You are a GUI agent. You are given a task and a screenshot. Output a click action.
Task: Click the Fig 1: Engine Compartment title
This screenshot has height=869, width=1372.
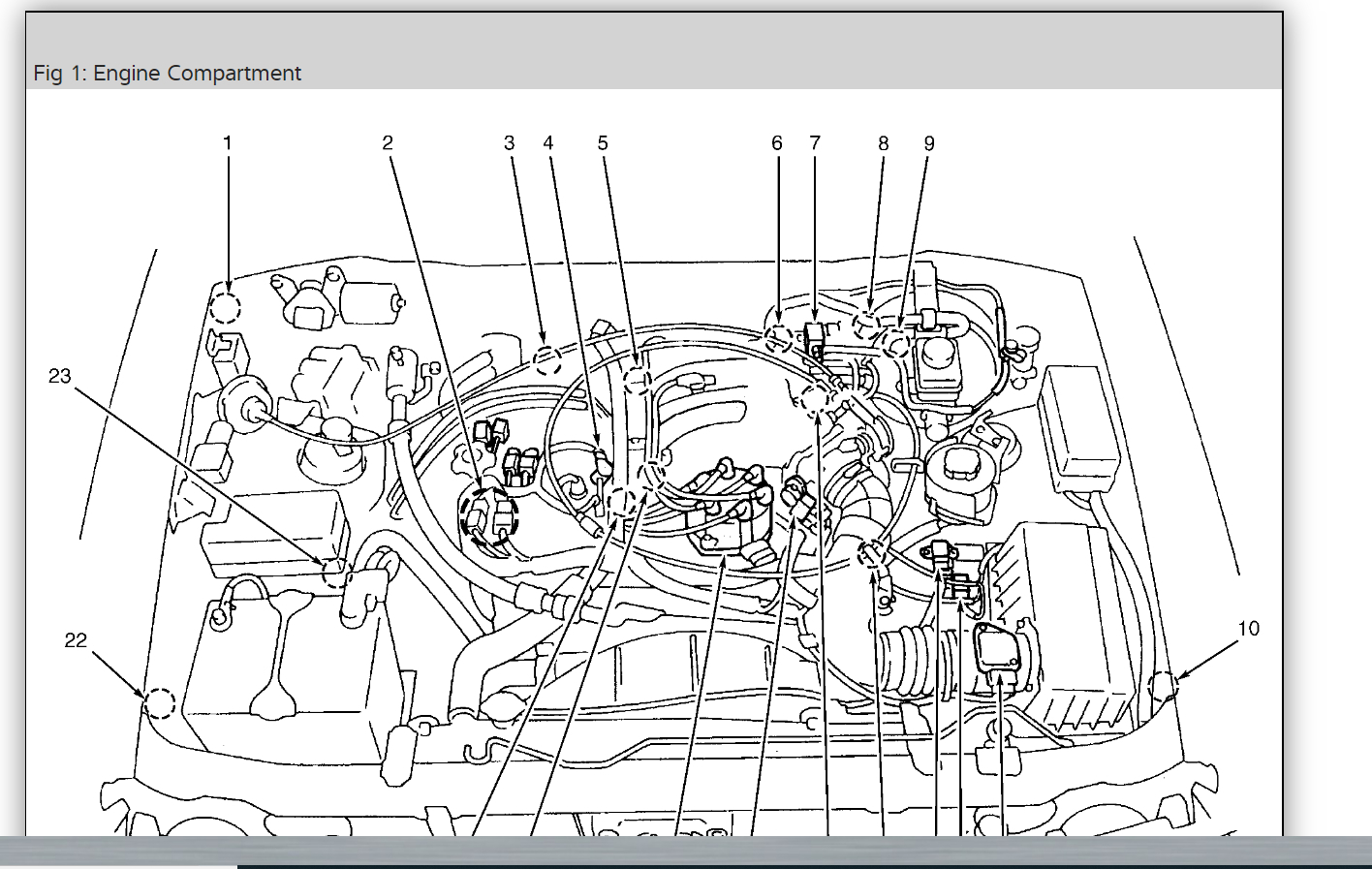point(168,74)
